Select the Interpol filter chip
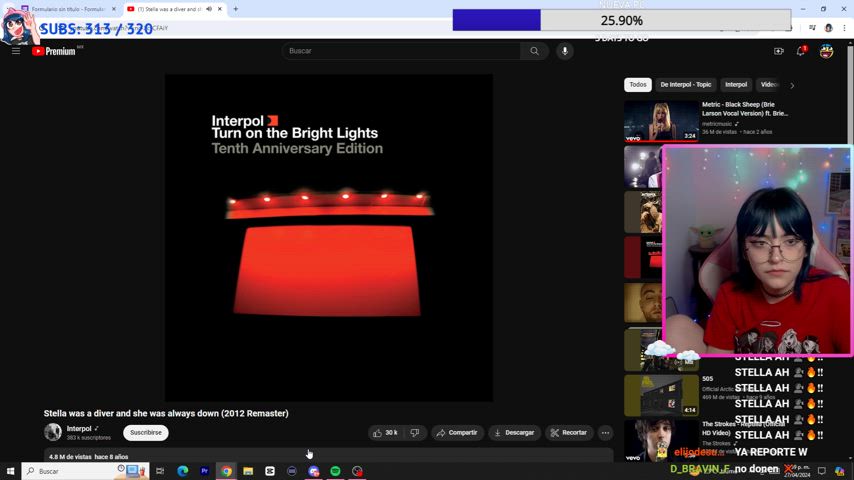Screen dimensions: 854x480 point(736,84)
